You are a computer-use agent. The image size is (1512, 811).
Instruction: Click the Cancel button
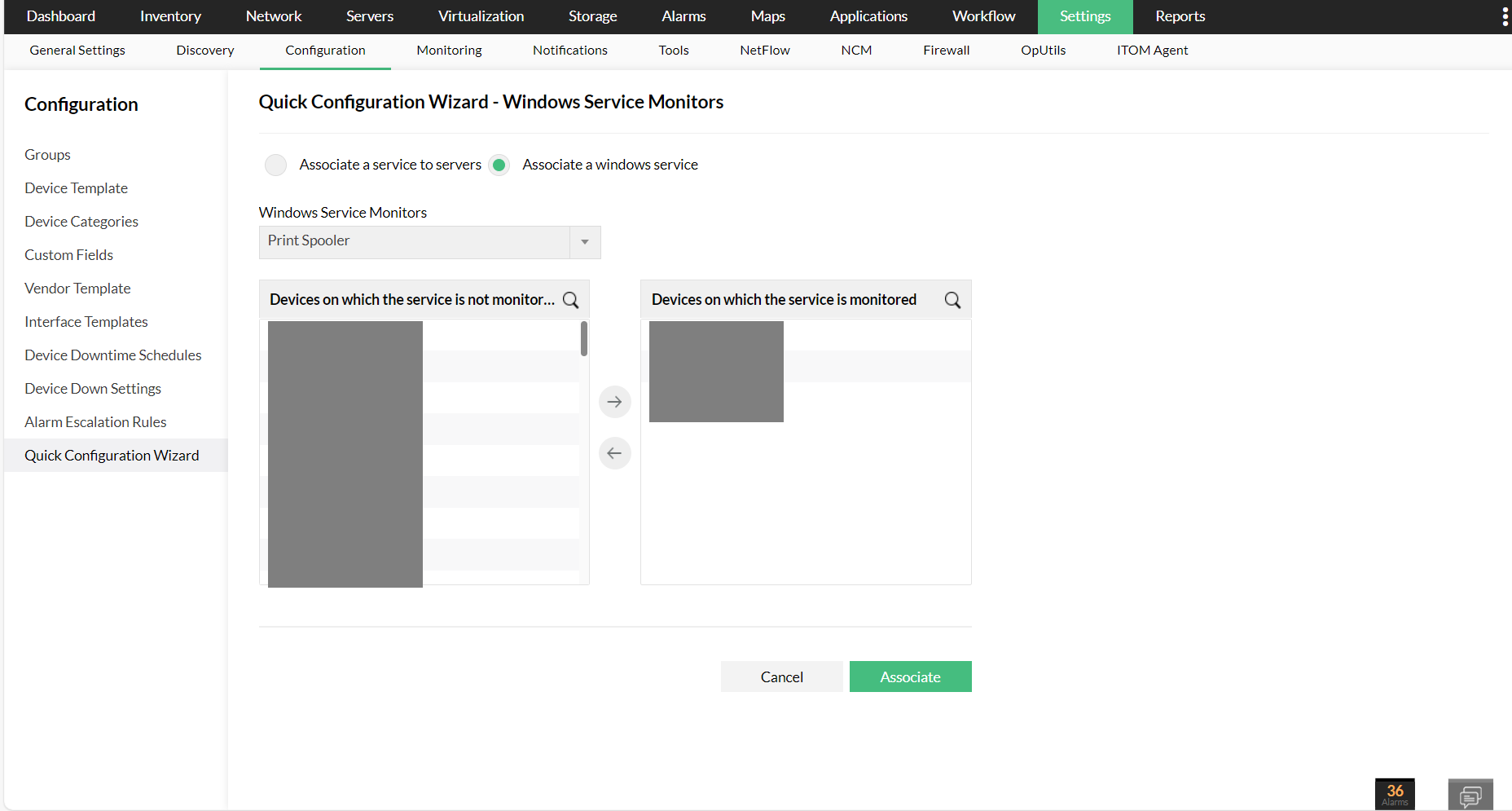click(782, 677)
